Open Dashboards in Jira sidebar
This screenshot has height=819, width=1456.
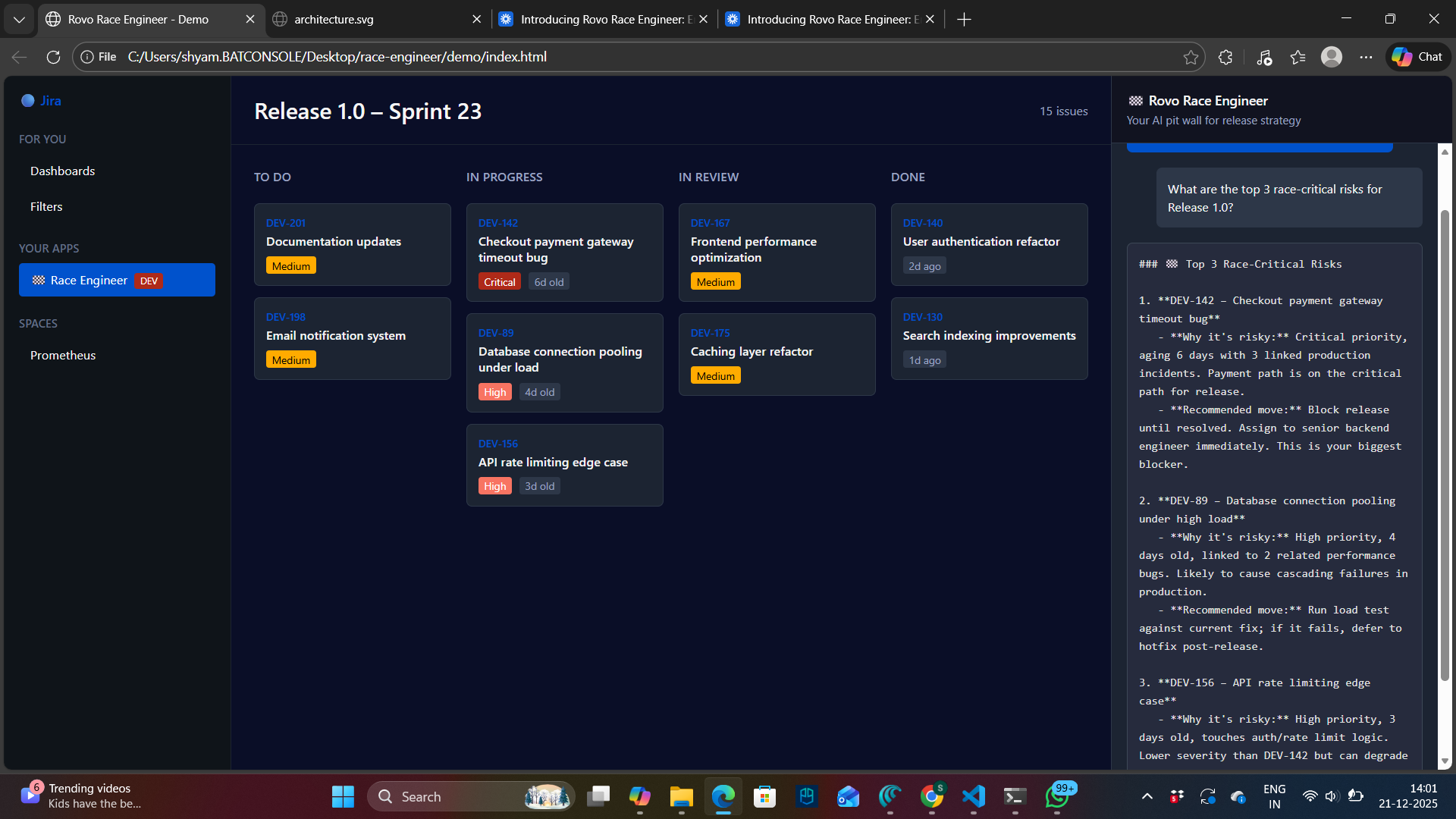click(x=63, y=171)
